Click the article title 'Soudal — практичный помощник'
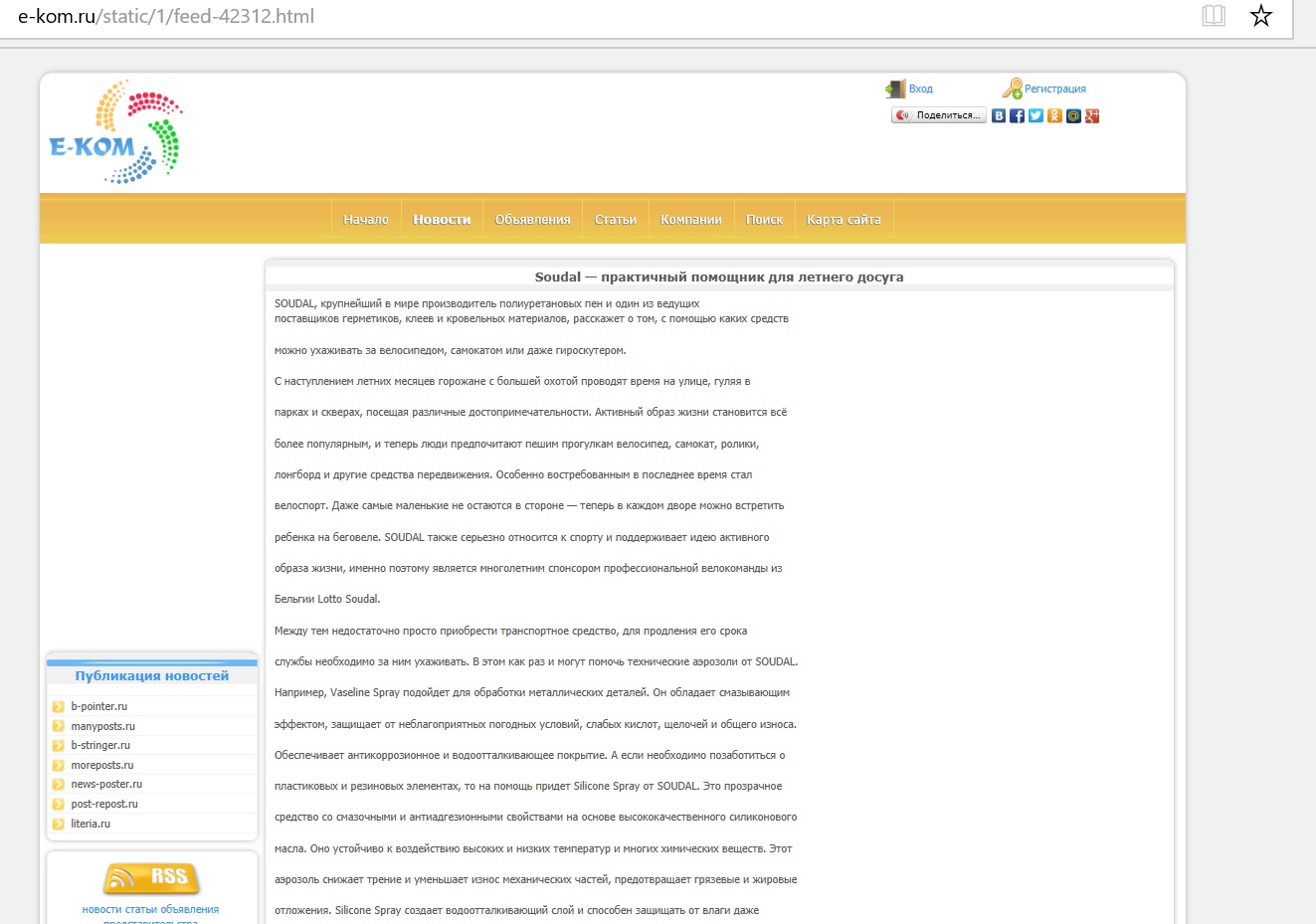Screen dimensions: 1316x924 click(x=719, y=277)
